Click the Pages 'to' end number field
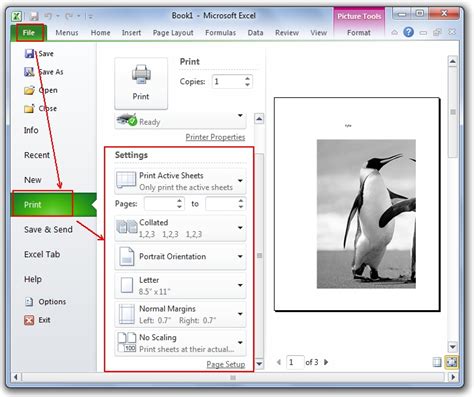The width and height of the screenshot is (474, 397). click(221, 204)
